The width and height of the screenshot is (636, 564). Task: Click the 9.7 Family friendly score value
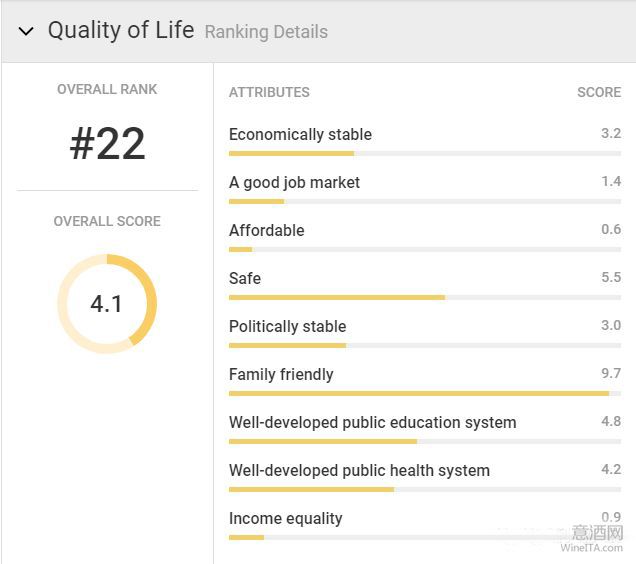tap(611, 373)
